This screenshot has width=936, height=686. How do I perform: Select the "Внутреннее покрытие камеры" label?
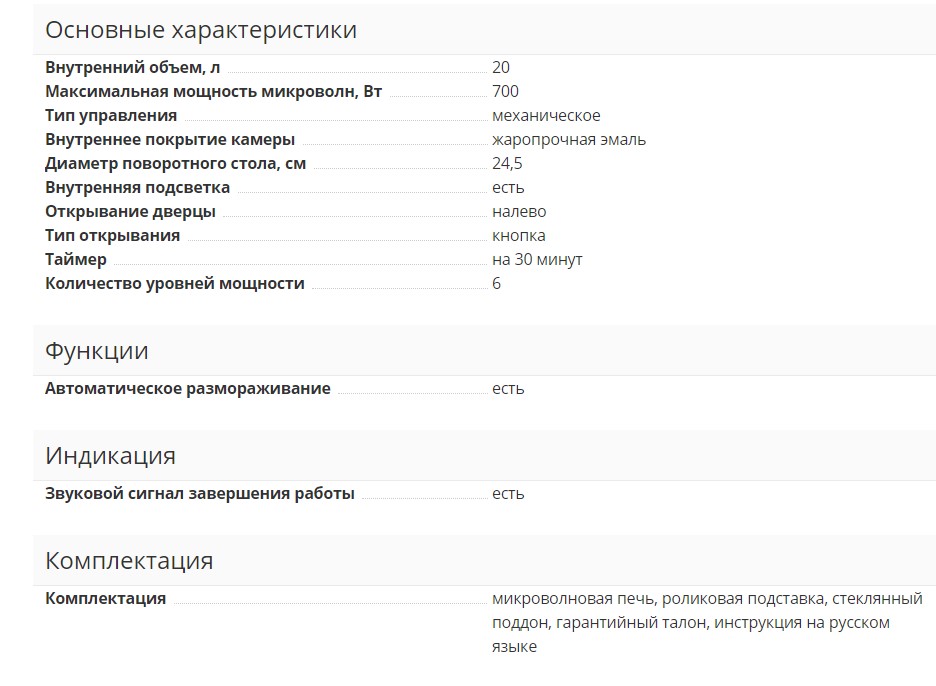point(170,140)
